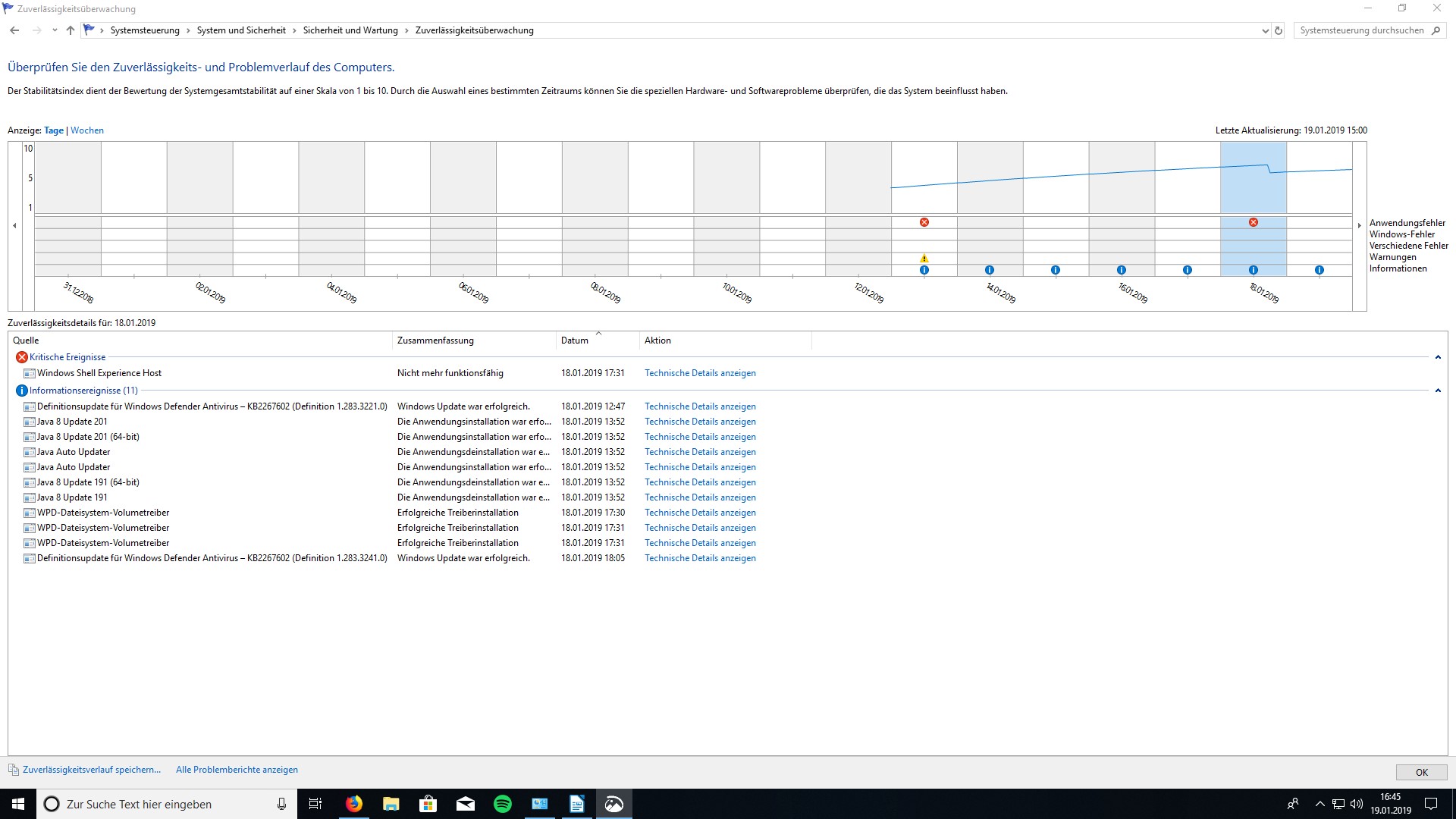Click the red critical error icon on 18.01.2019

coord(1253,222)
